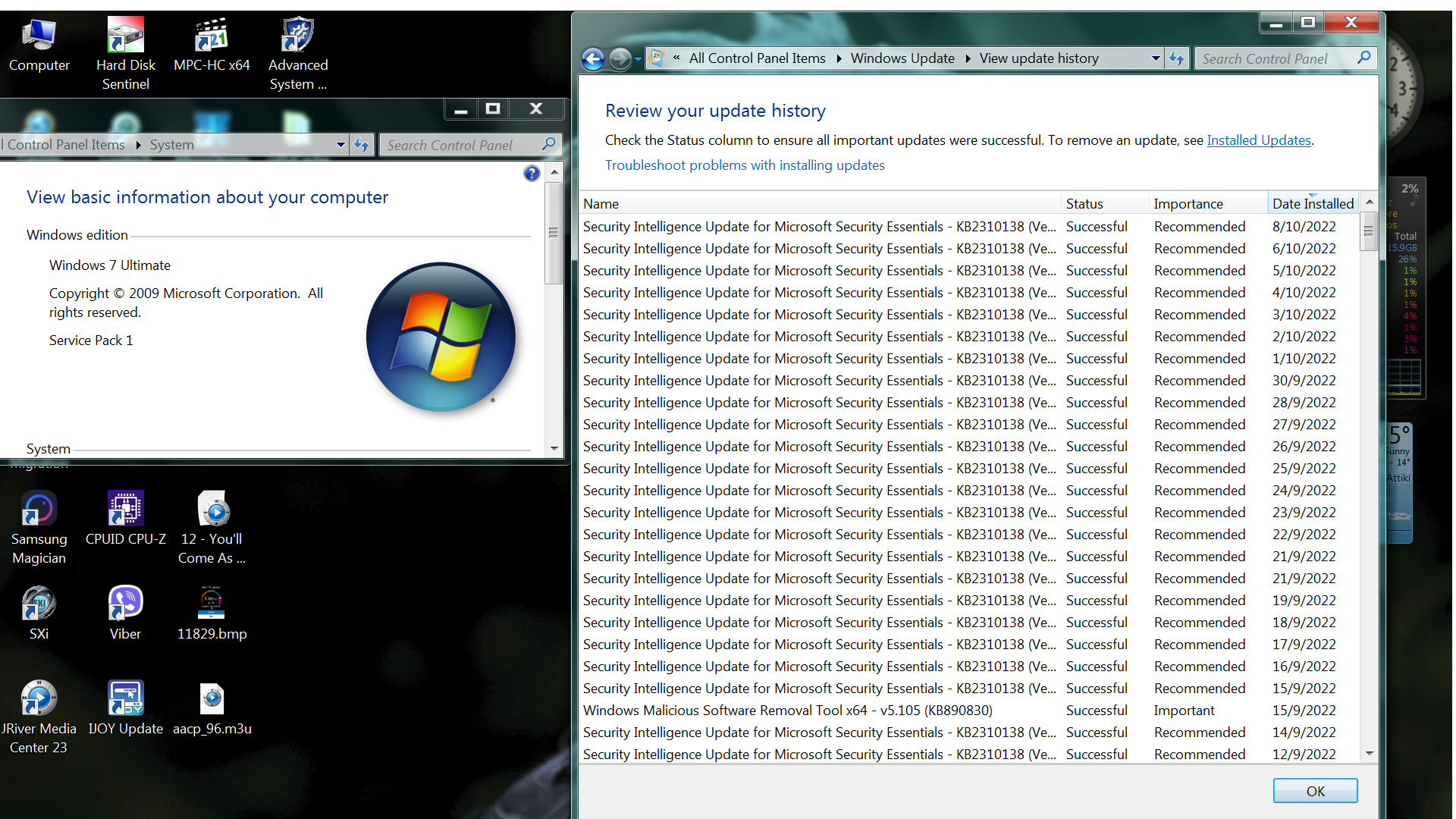Image resolution: width=1456 pixels, height=819 pixels.
Task: Focus Search Control Panel field in System window
Action: tap(461, 145)
